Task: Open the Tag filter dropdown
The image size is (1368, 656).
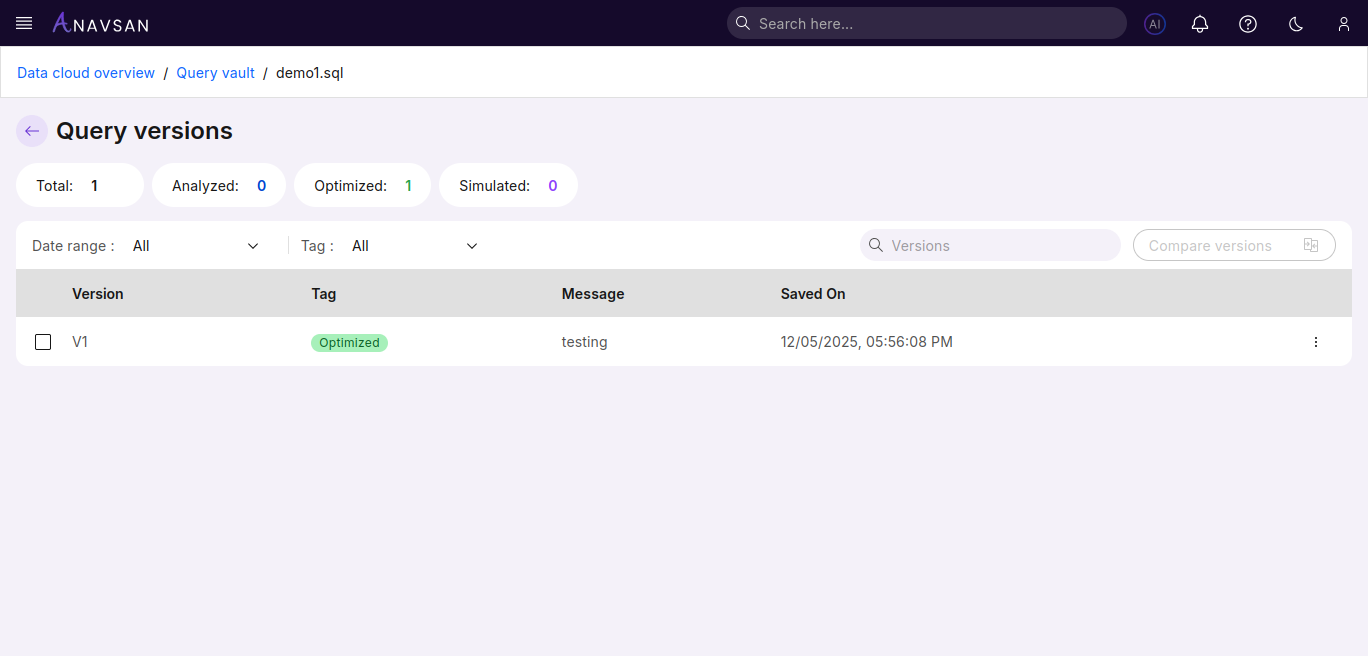Action: tap(413, 245)
